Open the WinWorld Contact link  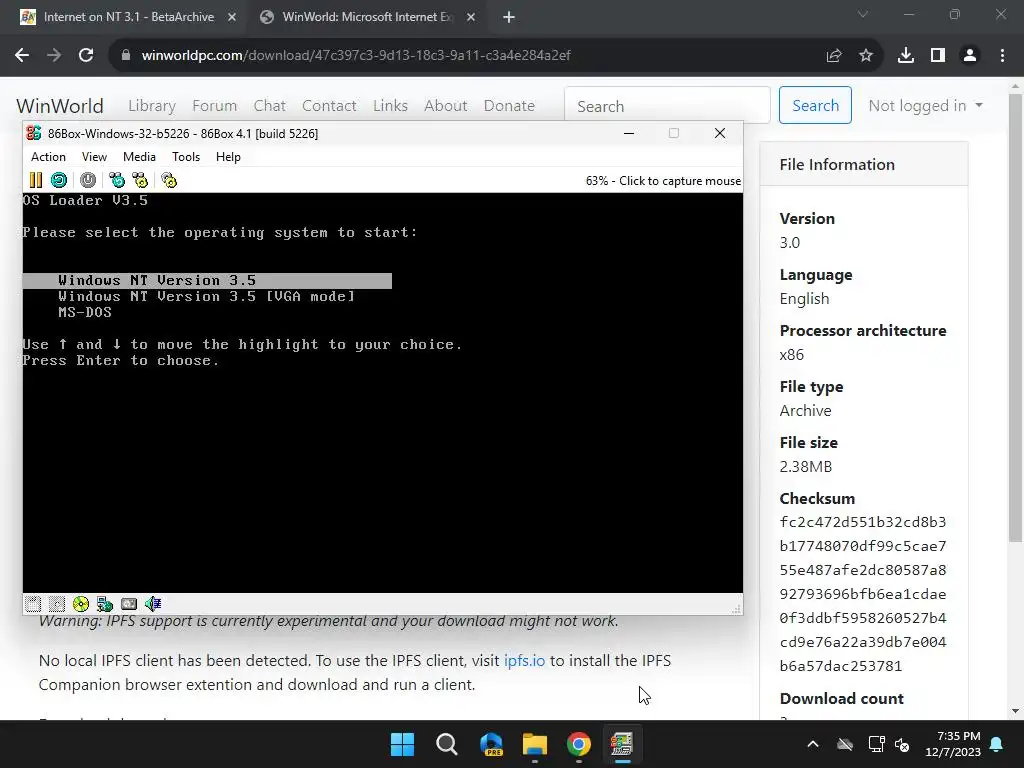[x=329, y=106]
